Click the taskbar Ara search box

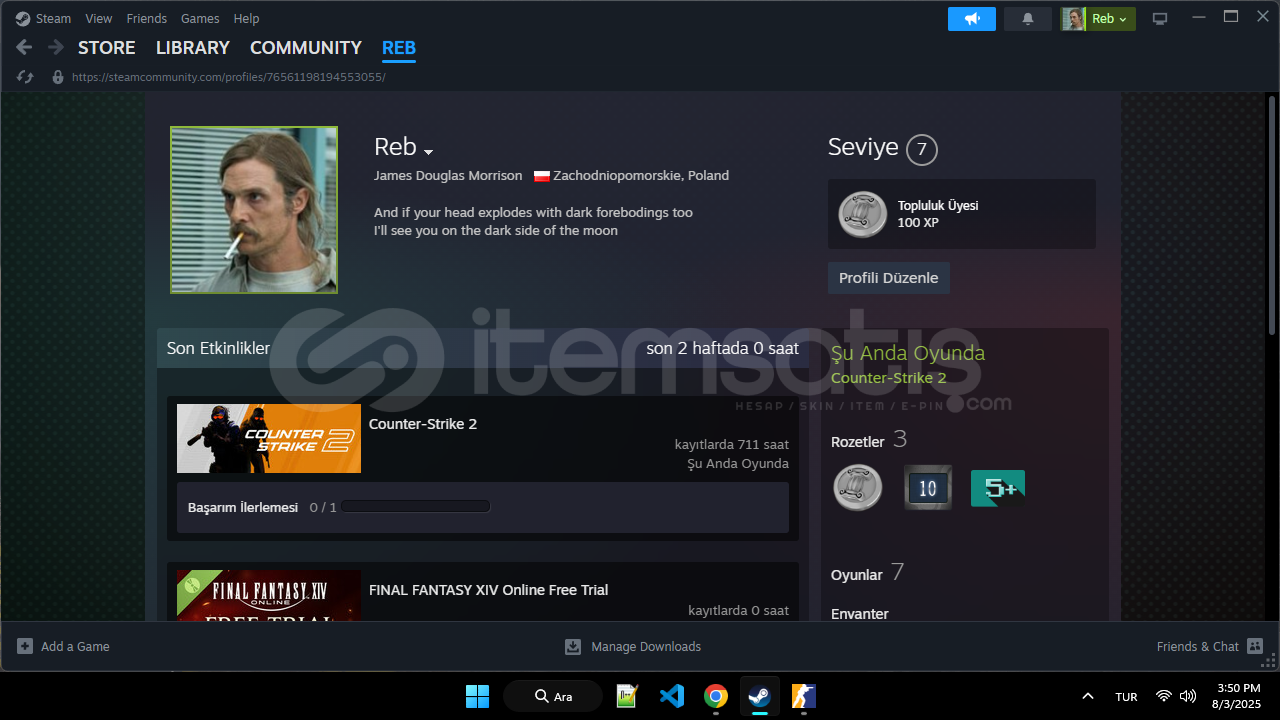[x=553, y=696]
